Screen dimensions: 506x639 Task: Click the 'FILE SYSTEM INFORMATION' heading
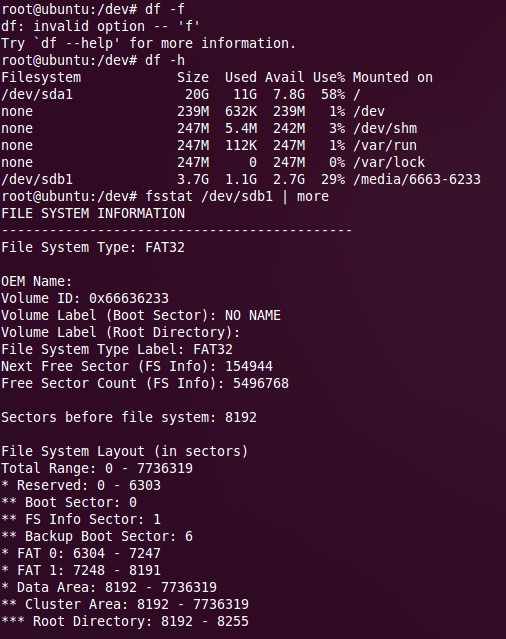93,213
